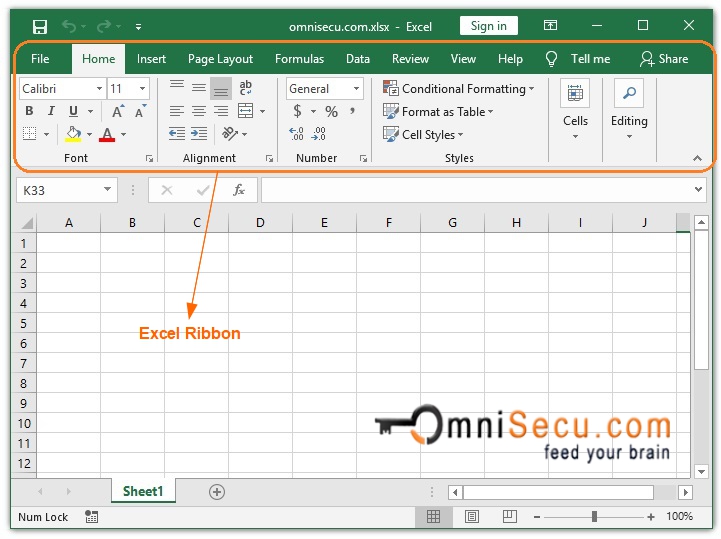
Task: Apply Percent Style icon
Action: click(x=332, y=111)
